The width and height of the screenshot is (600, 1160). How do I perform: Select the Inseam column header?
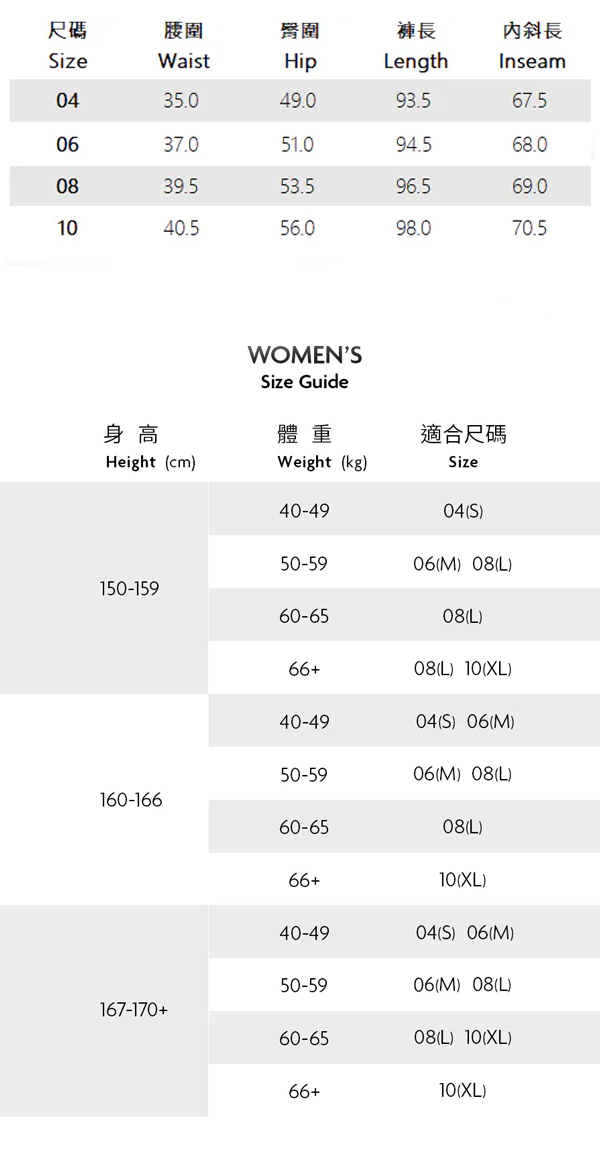click(531, 47)
